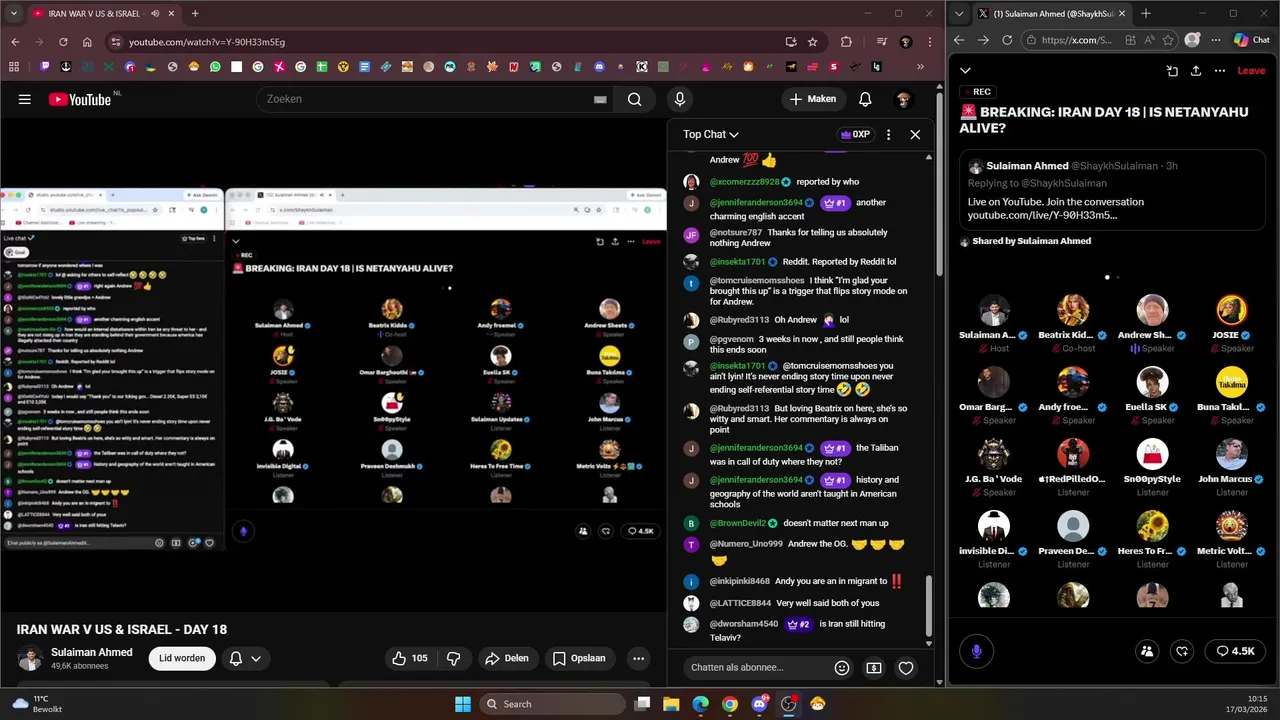
Task: Share the X Space with upload icon
Action: 1196,71
